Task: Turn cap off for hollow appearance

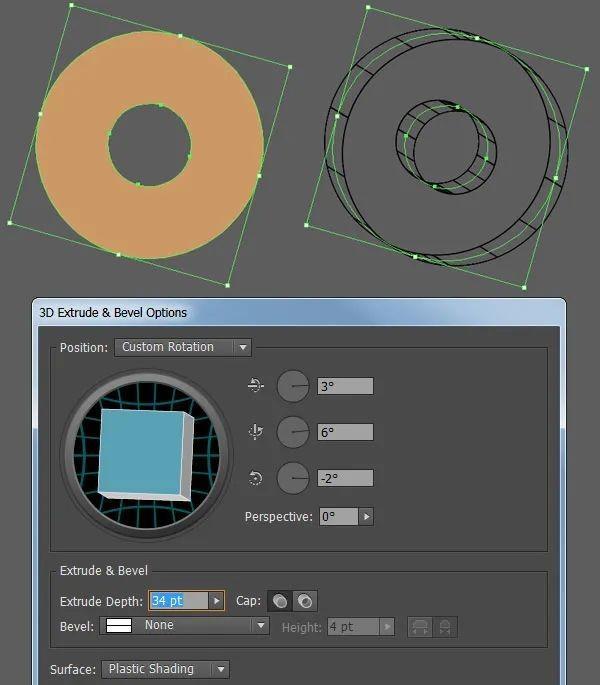Action: pos(305,601)
